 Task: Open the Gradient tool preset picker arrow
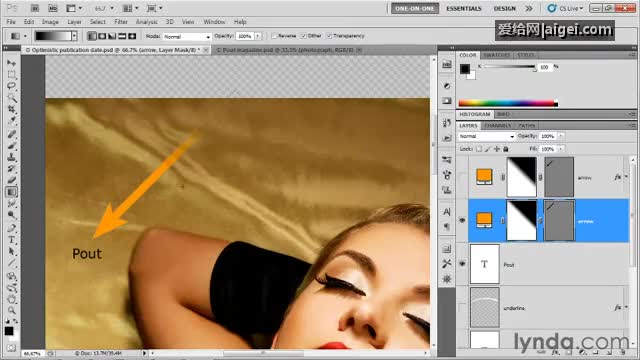click(x=25, y=36)
